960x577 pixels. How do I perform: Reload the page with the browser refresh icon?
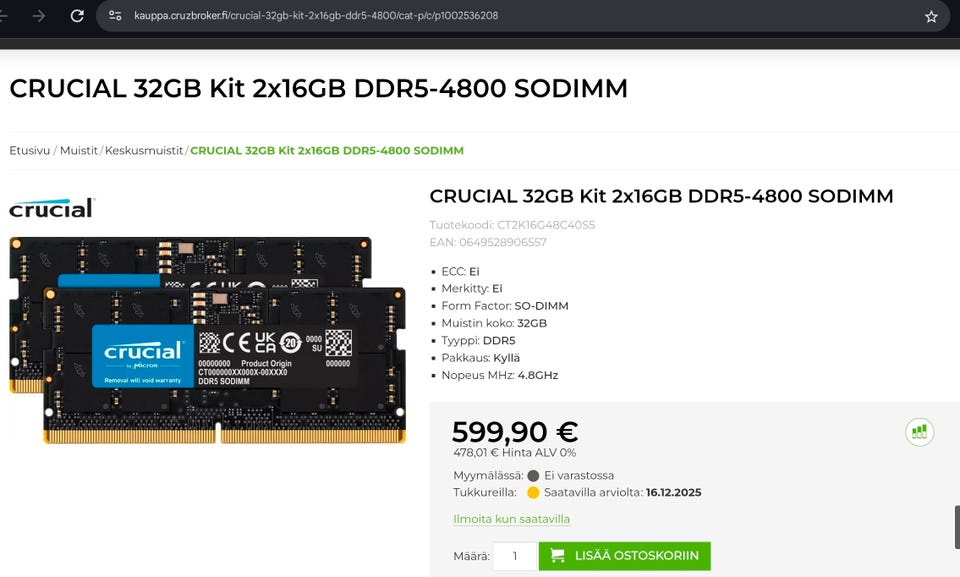(77, 16)
